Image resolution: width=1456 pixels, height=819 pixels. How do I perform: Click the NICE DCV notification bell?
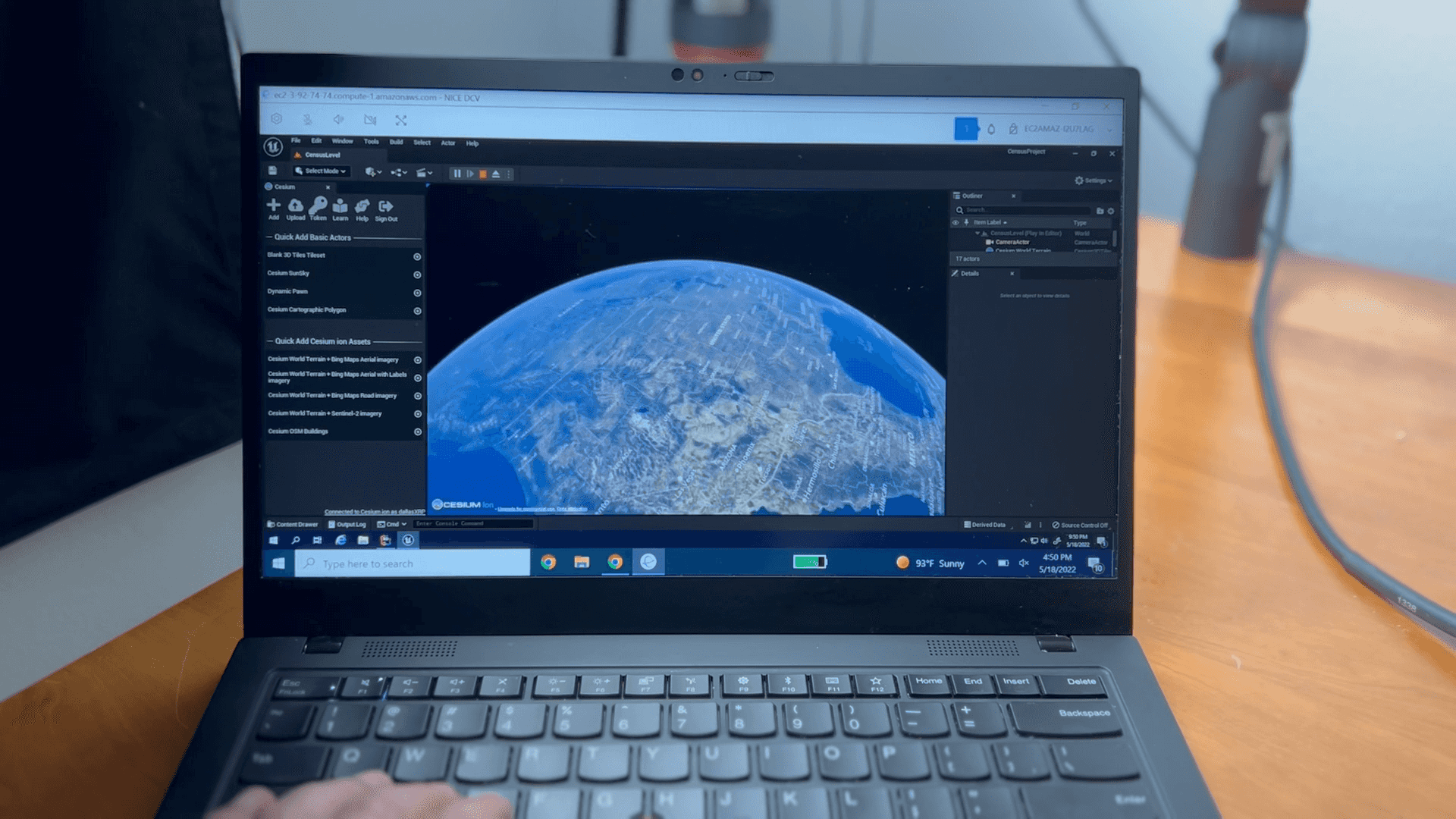[991, 129]
